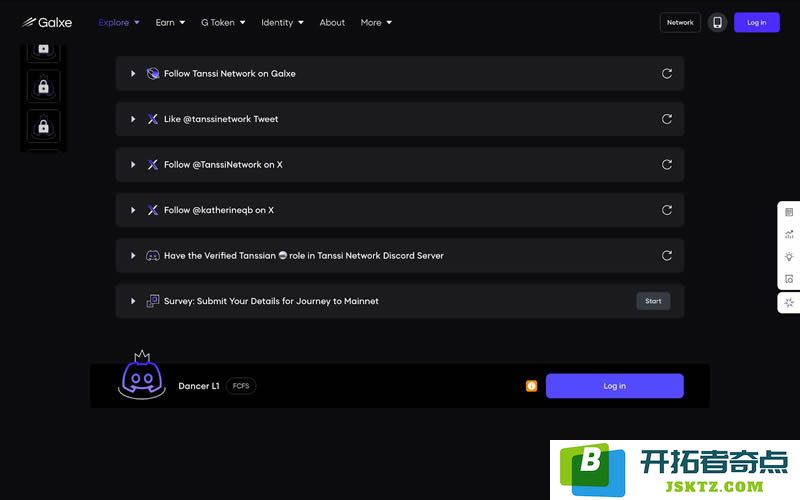The height and width of the screenshot is (500, 800).
Task: Expand the Like @tanssinetwork Tweet task
Action: coord(133,119)
